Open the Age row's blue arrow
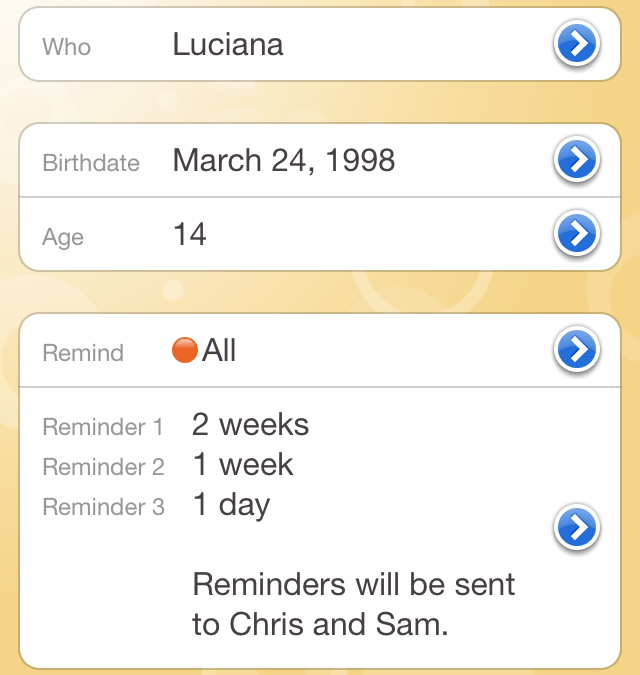 click(x=576, y=233)
